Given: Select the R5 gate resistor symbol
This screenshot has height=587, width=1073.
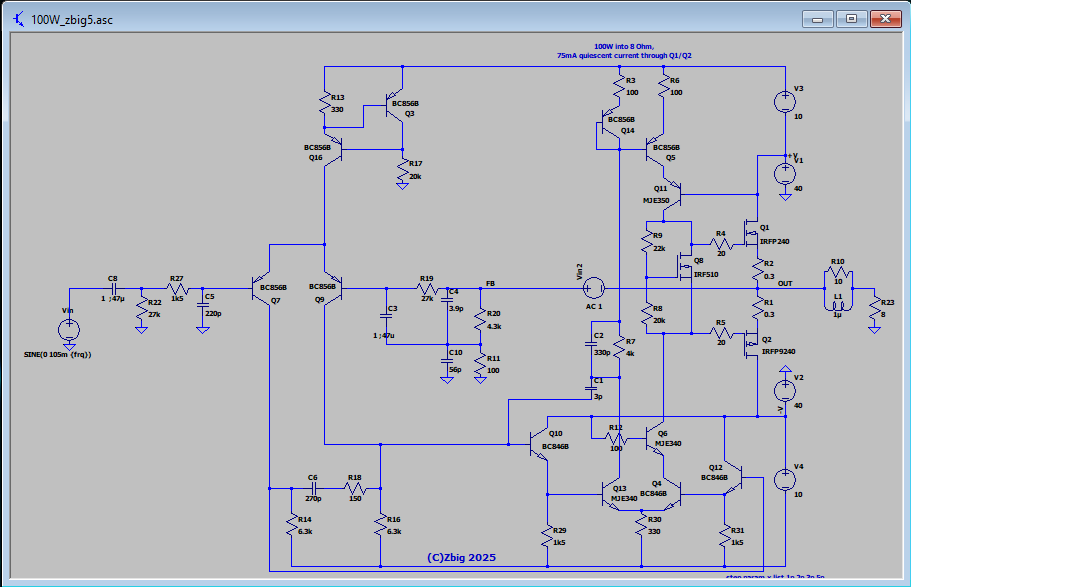Looking at the screenshot, I should 721,333.
